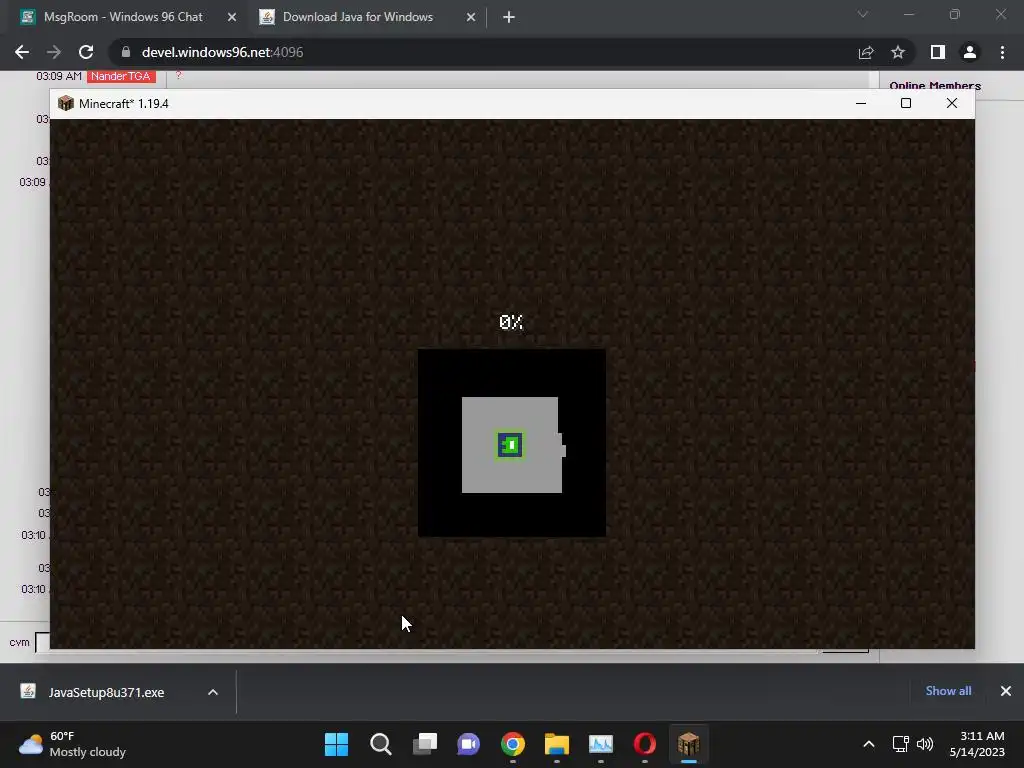Viewport: 1024px width, 768px height.
Task: Expand options for JavaSetup8u371.exe download
Action: click(213, 692)
